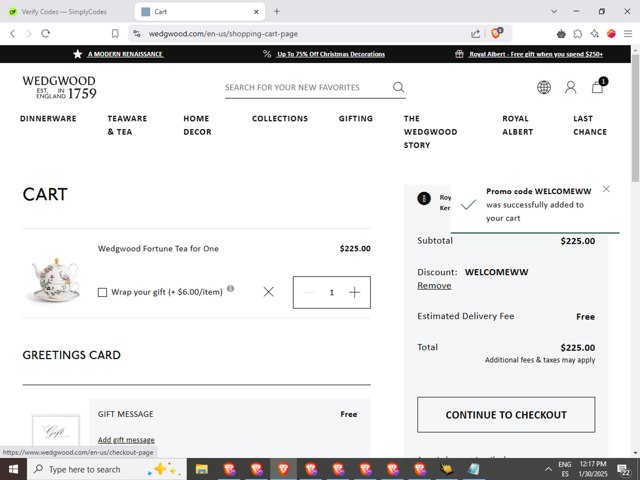
Task: Open the Windows Start menu
Action: pos(13,469)
